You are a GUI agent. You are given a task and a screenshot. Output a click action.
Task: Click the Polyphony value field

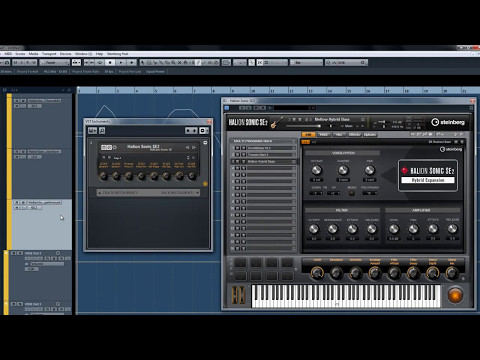[x=369, y=193]
